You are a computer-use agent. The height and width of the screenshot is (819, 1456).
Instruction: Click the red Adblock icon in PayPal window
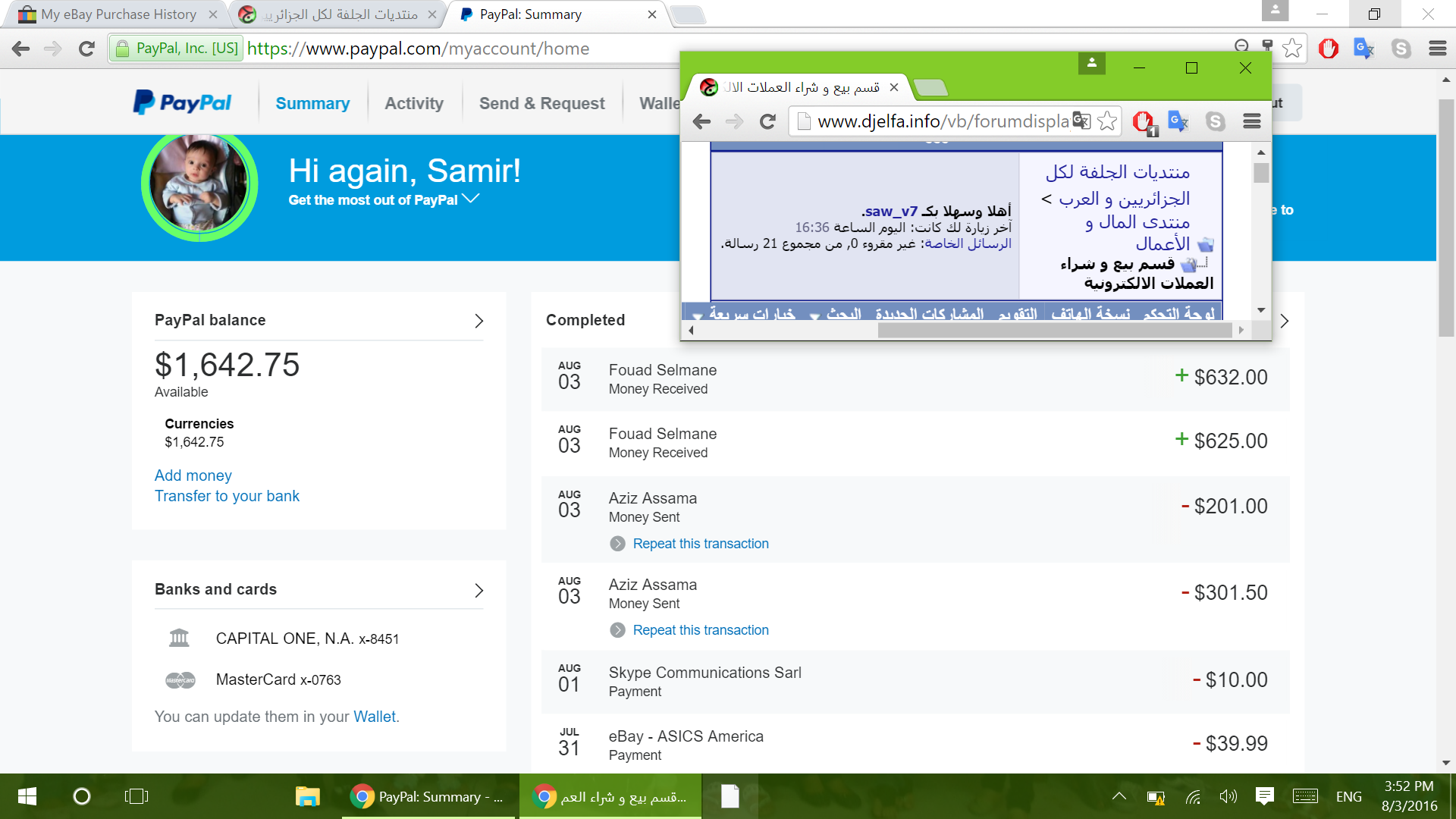(1329, 49)
